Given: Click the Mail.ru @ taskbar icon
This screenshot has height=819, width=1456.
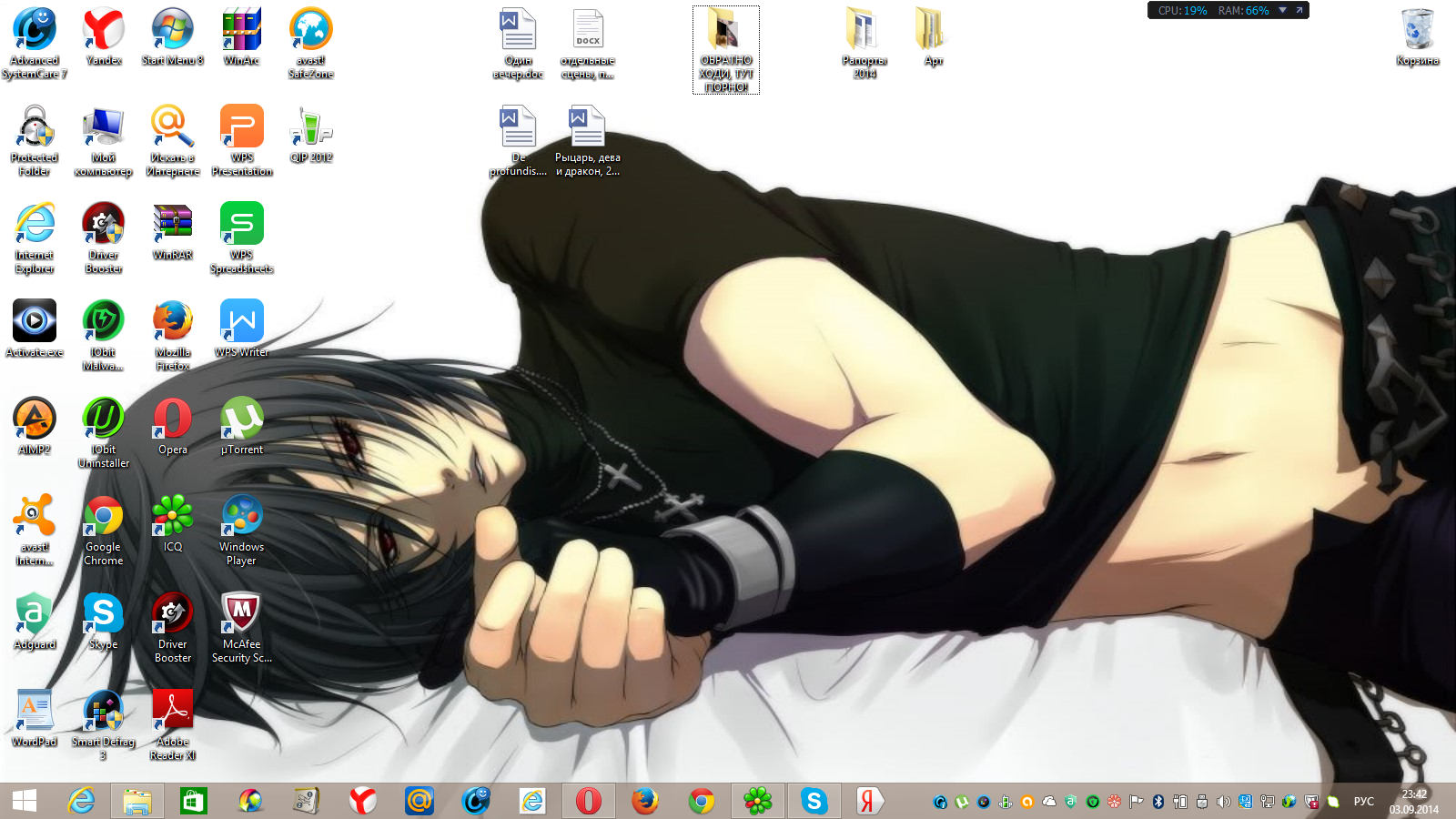Looking at the screenshot, I should click(x=420, y=801).
